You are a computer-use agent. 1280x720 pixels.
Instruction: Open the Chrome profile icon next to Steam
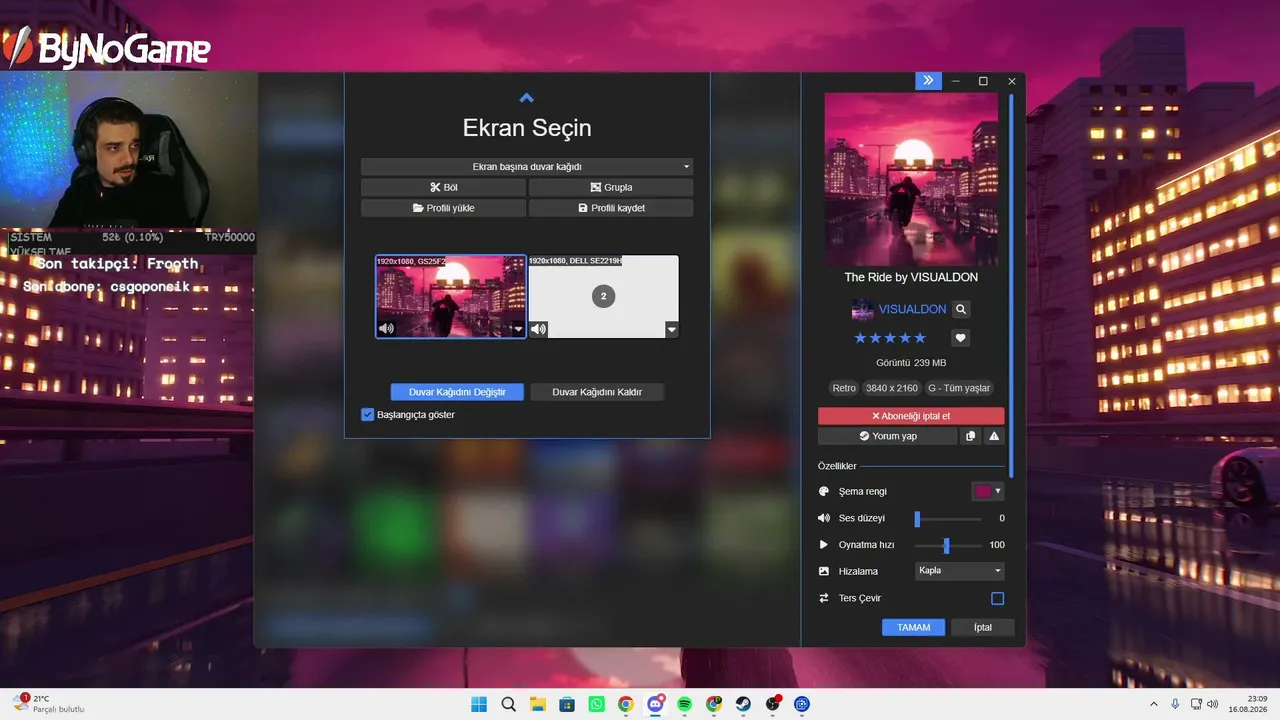point(714,704)
